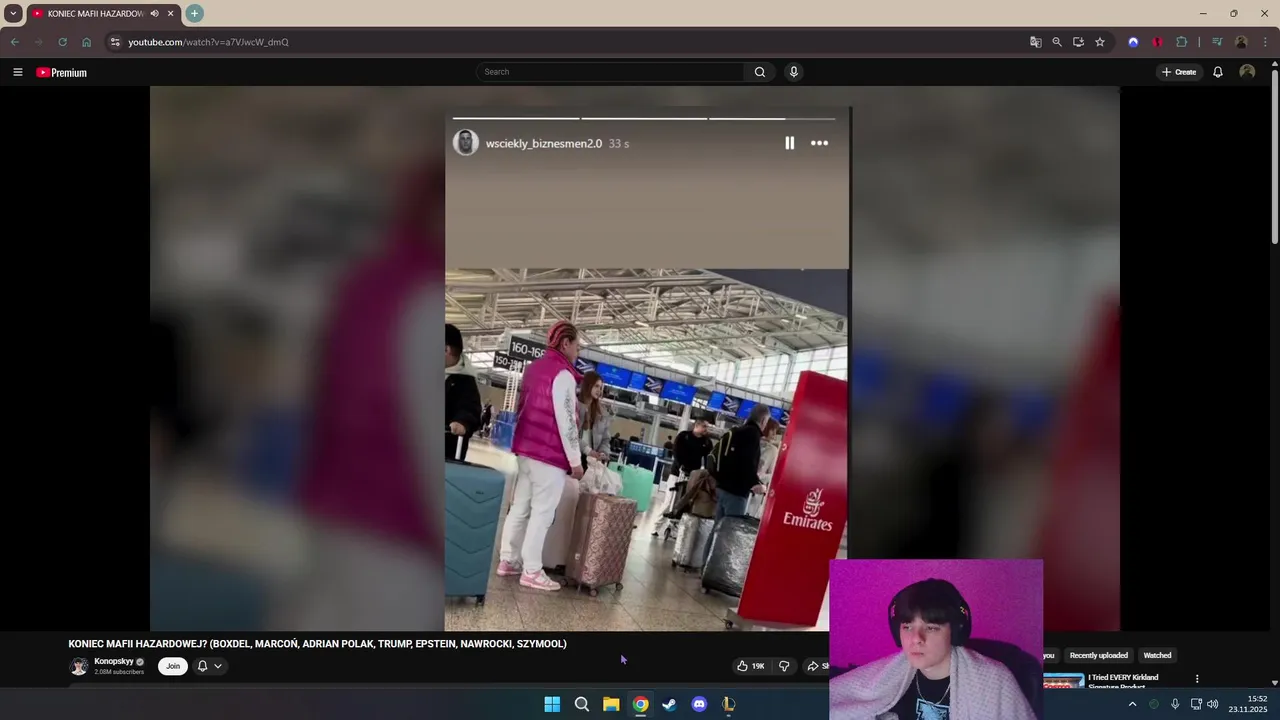Open YouTube notifications bell in header
The width and height of the screenshot is (1280, 720).
coord(1218,72)
